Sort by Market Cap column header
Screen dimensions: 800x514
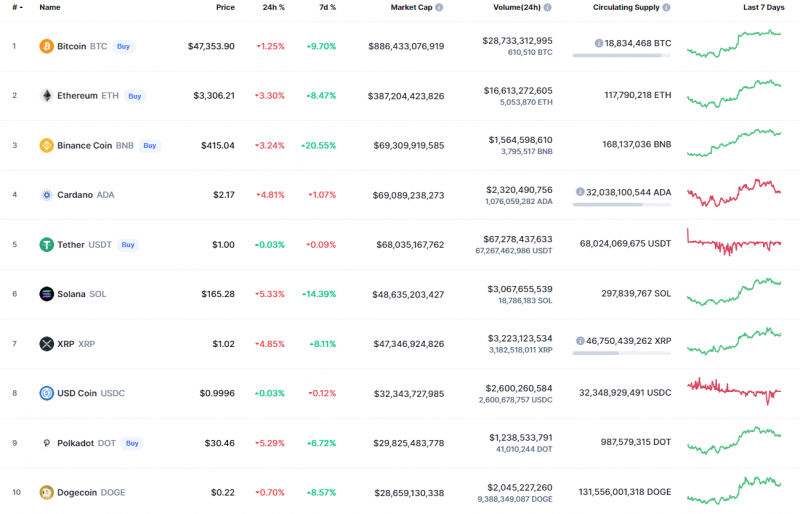pos(411,7)
